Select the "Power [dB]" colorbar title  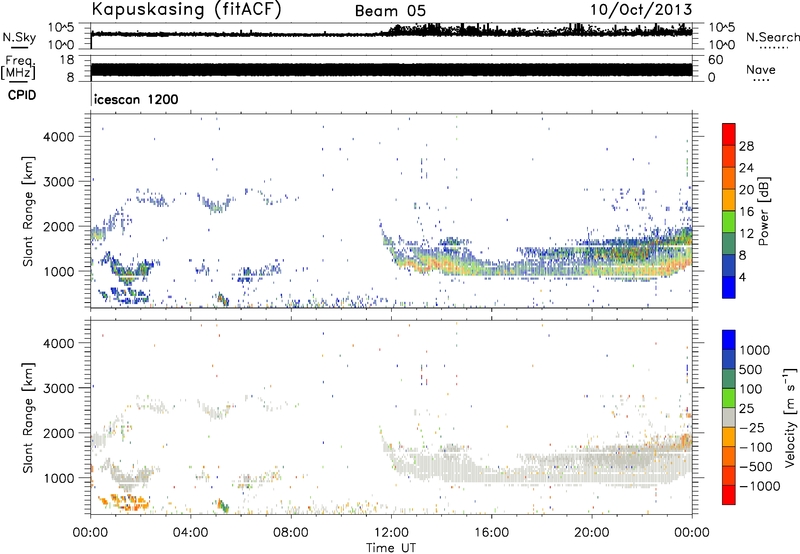(x=763, y=211)
